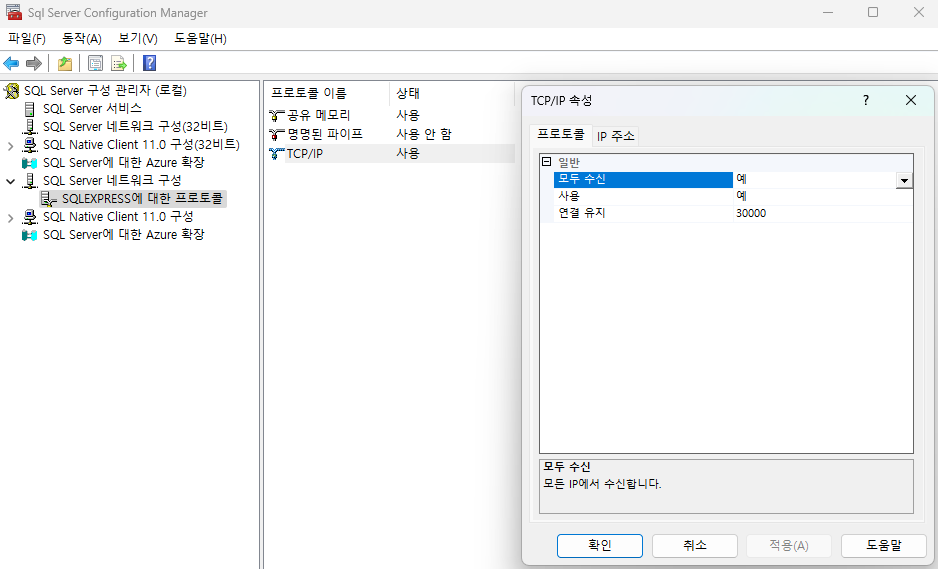Open the 모두 수신 value dropdown arrow
The height and width of the screenshot is (569, 938).
(904, 180)
